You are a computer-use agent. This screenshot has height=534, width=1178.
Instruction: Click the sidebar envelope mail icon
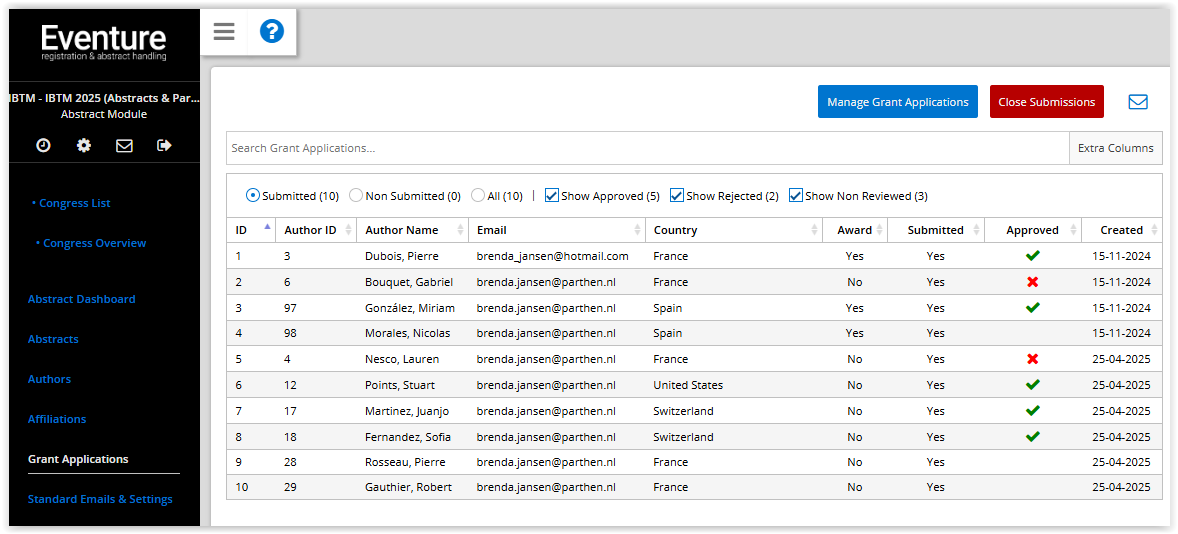124,145
